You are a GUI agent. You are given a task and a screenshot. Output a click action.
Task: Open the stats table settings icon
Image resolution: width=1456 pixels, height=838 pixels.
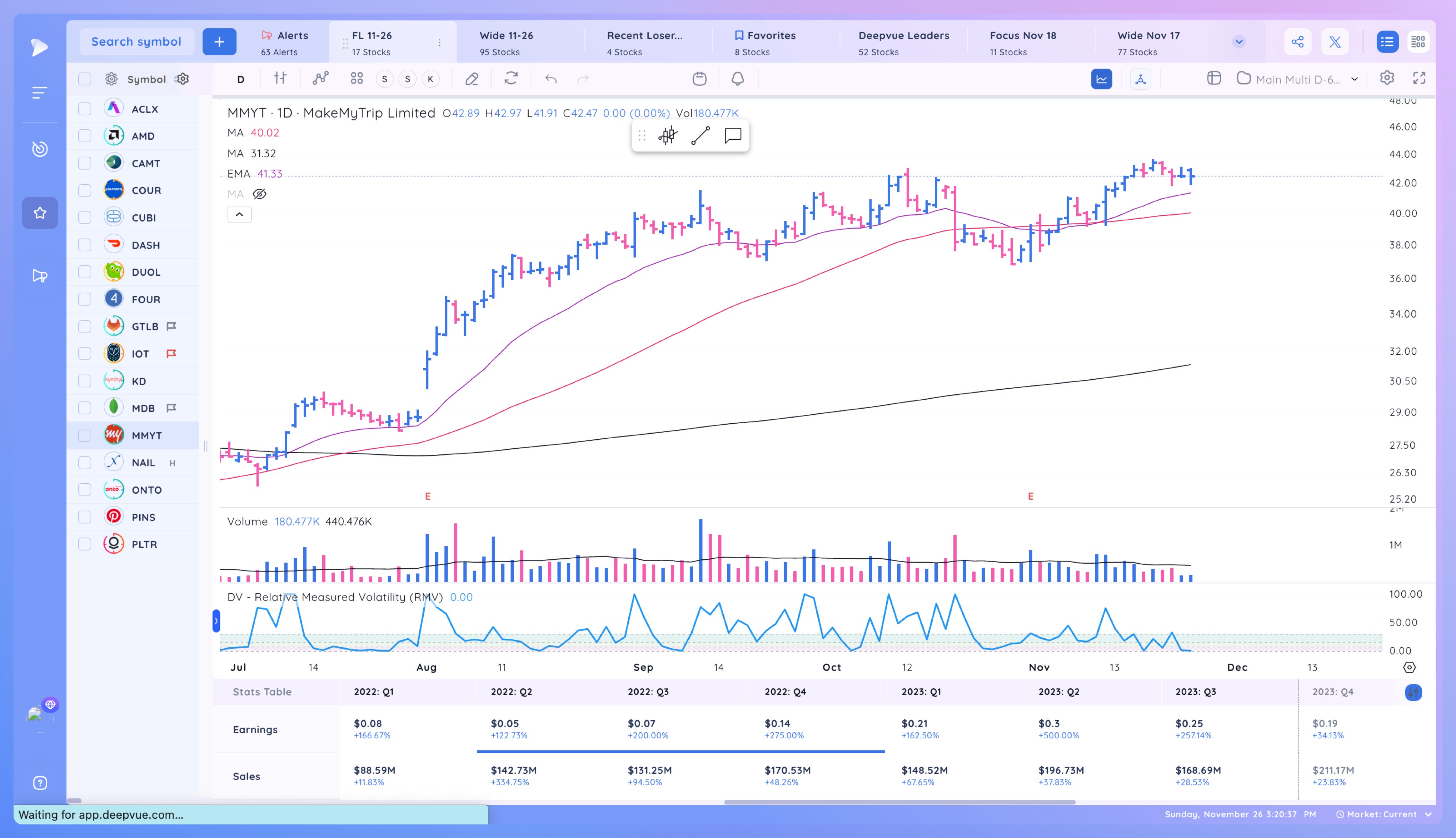(1413, 692)
